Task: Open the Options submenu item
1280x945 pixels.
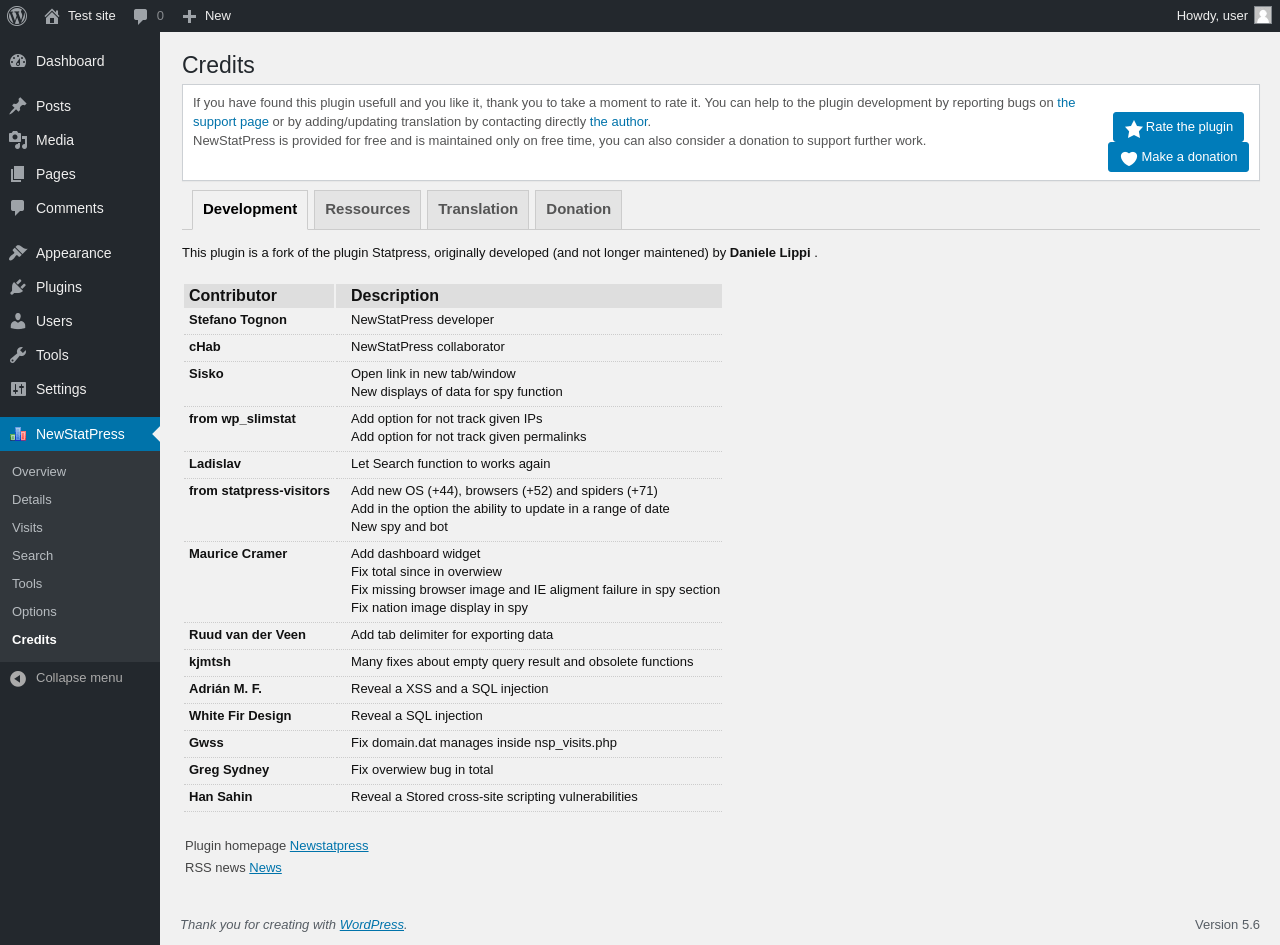Action: tap(34, 612)
